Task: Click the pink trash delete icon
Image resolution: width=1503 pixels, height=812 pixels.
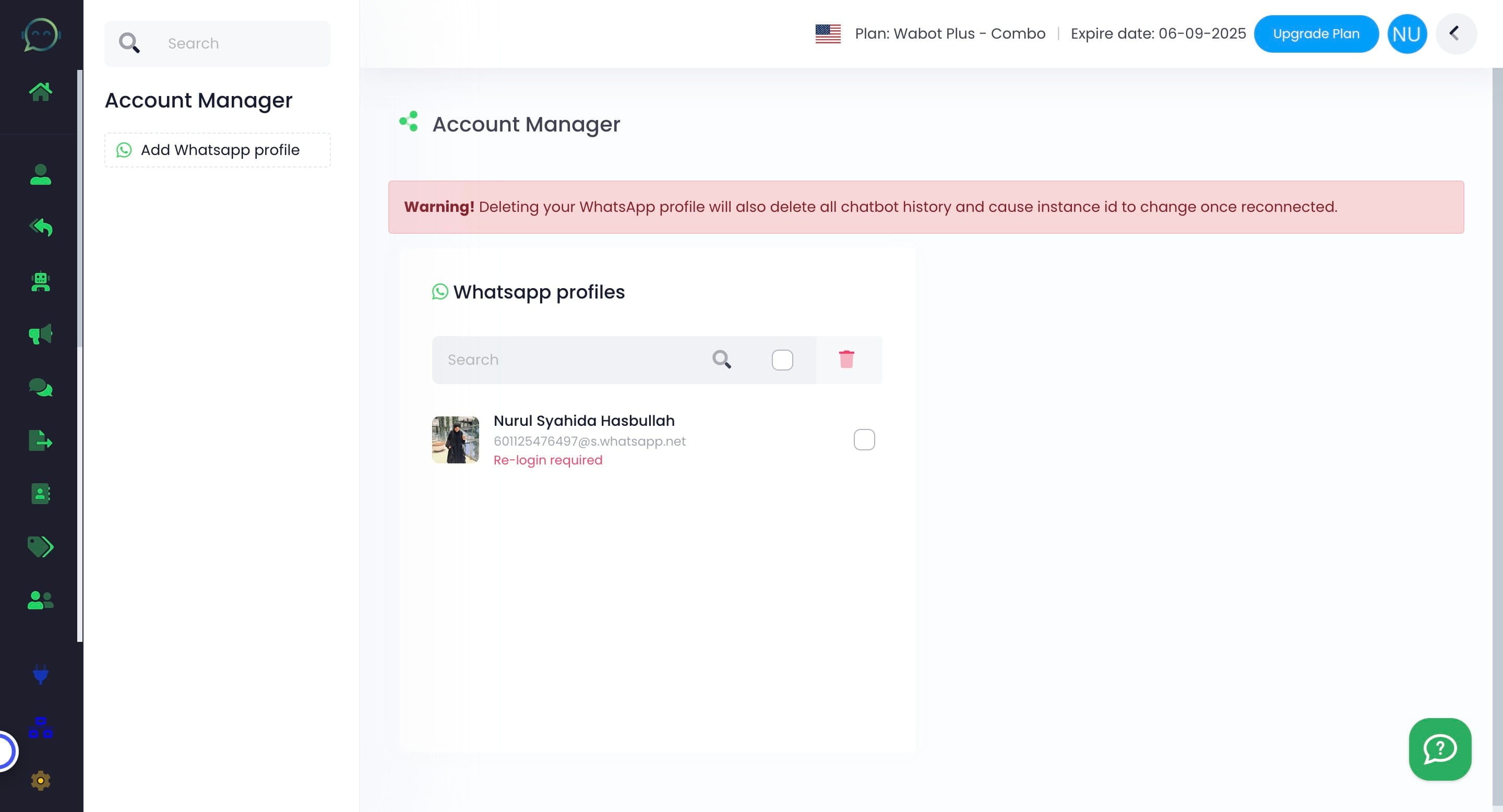Action: click(847, 360)
